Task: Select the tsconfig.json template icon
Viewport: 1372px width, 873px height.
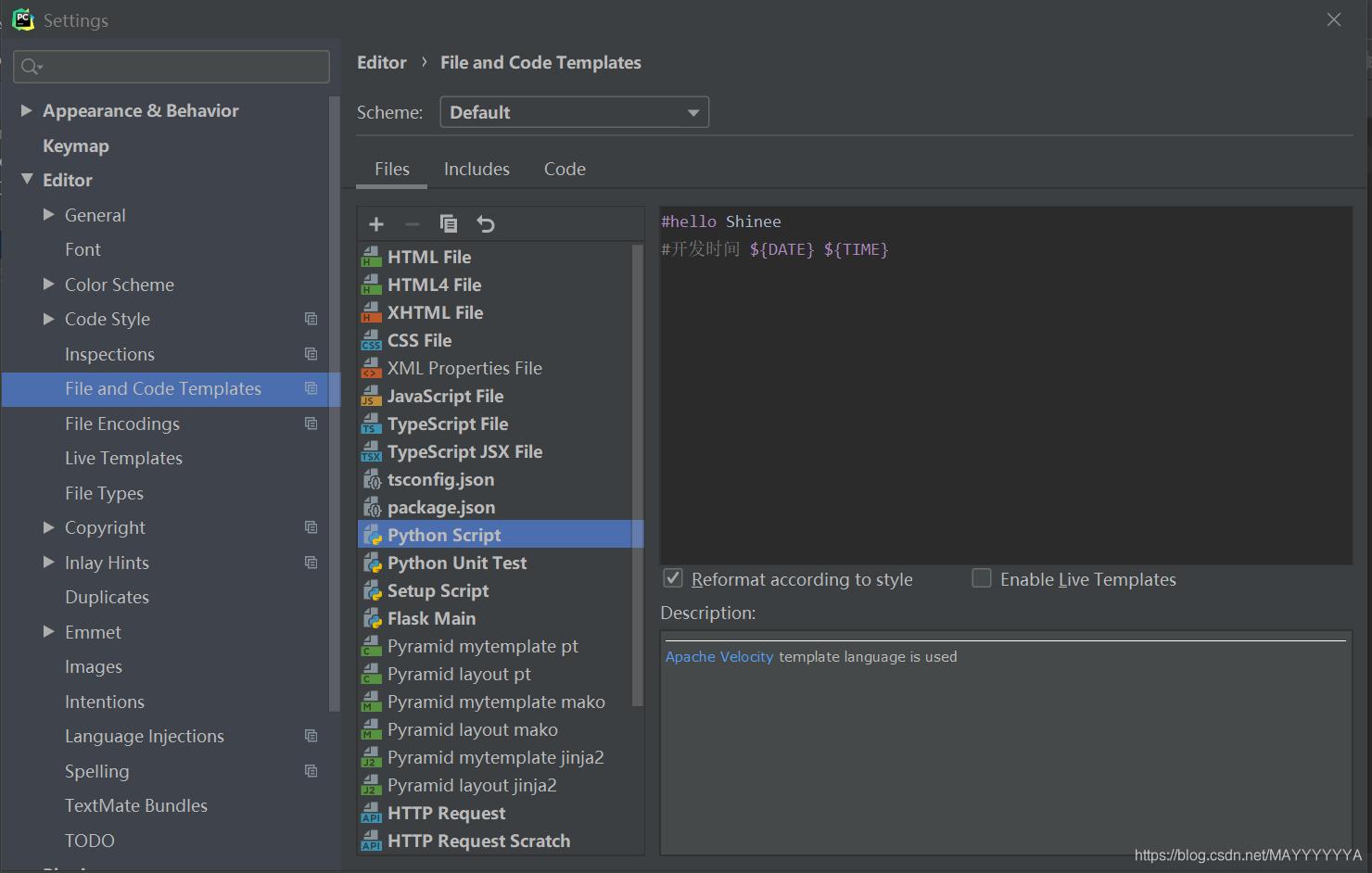Action: click(372, 479)
